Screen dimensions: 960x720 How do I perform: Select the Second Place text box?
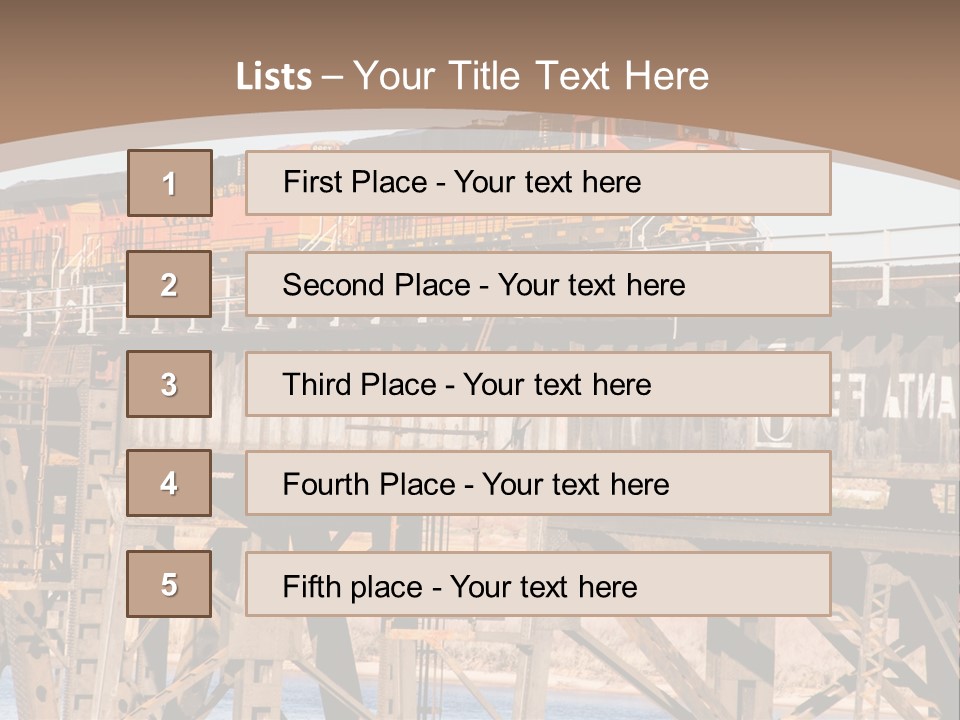(537, 284)
